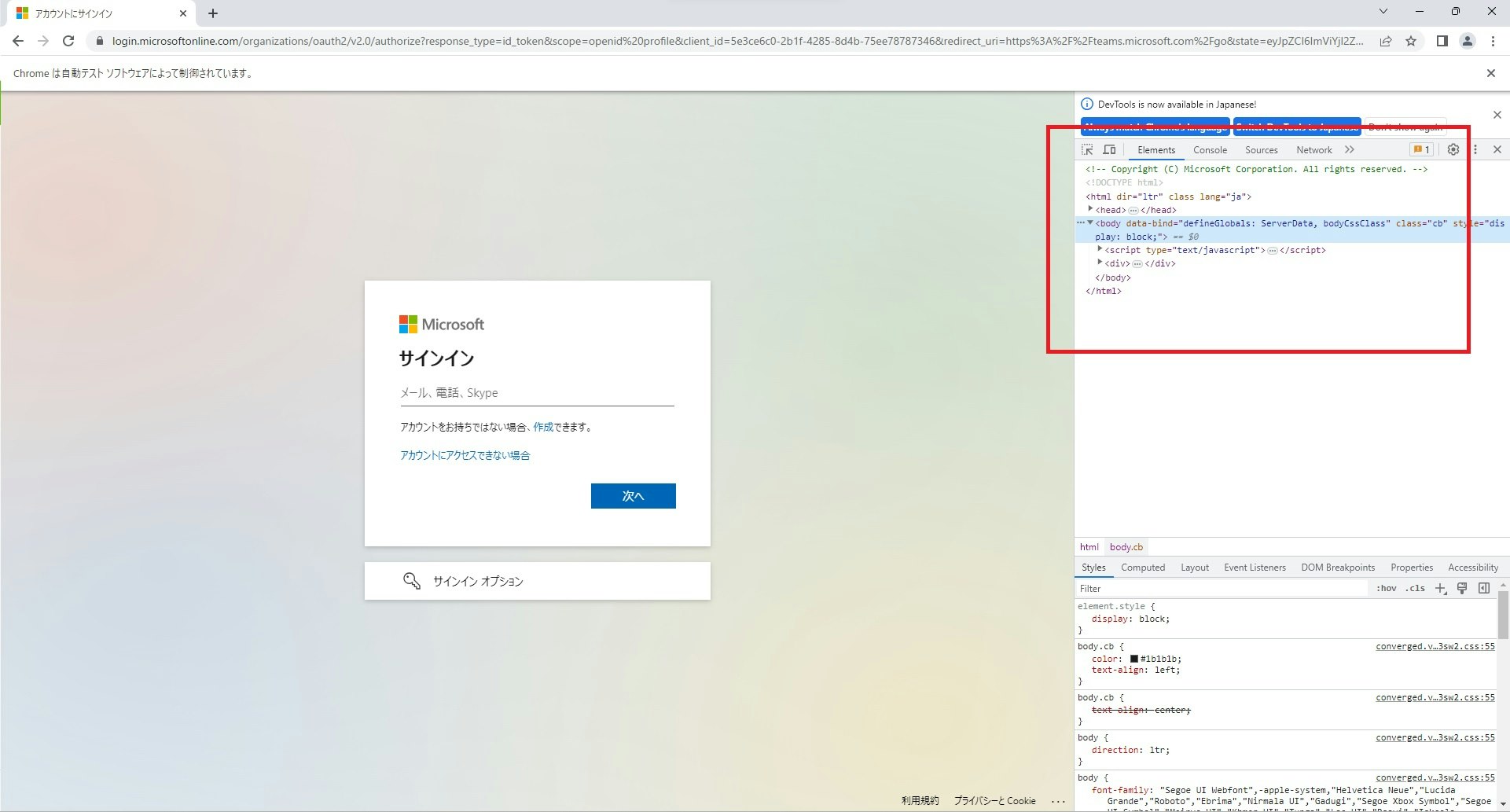Focus the メール、電話、Skype input field
Viewport: 1510px width, 812px height.
tap(537, 393)
